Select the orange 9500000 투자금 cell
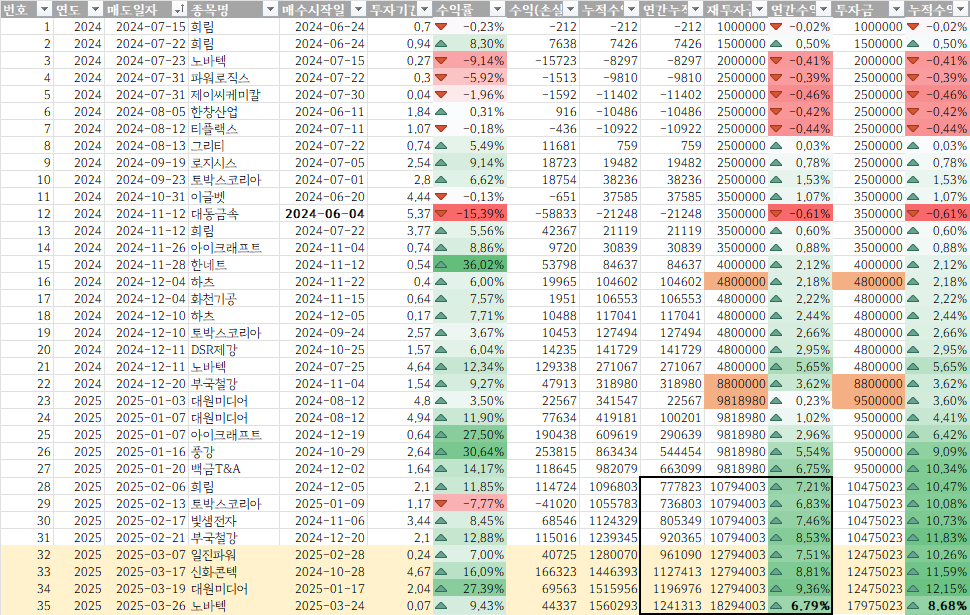The width and height of the screenshot is (970, 615). (869, 401)
